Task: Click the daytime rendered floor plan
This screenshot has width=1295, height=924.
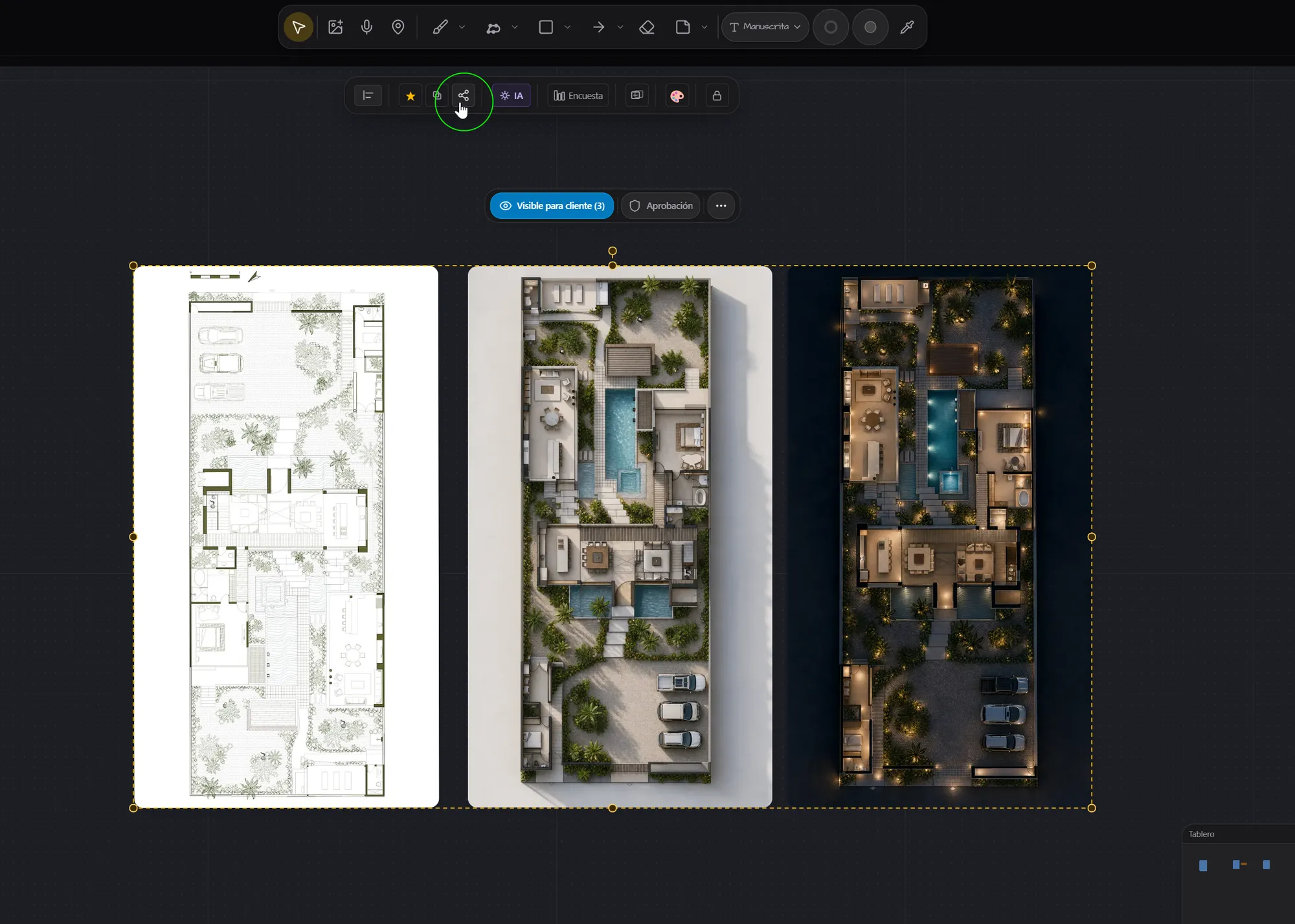Action: click(620, 537)
